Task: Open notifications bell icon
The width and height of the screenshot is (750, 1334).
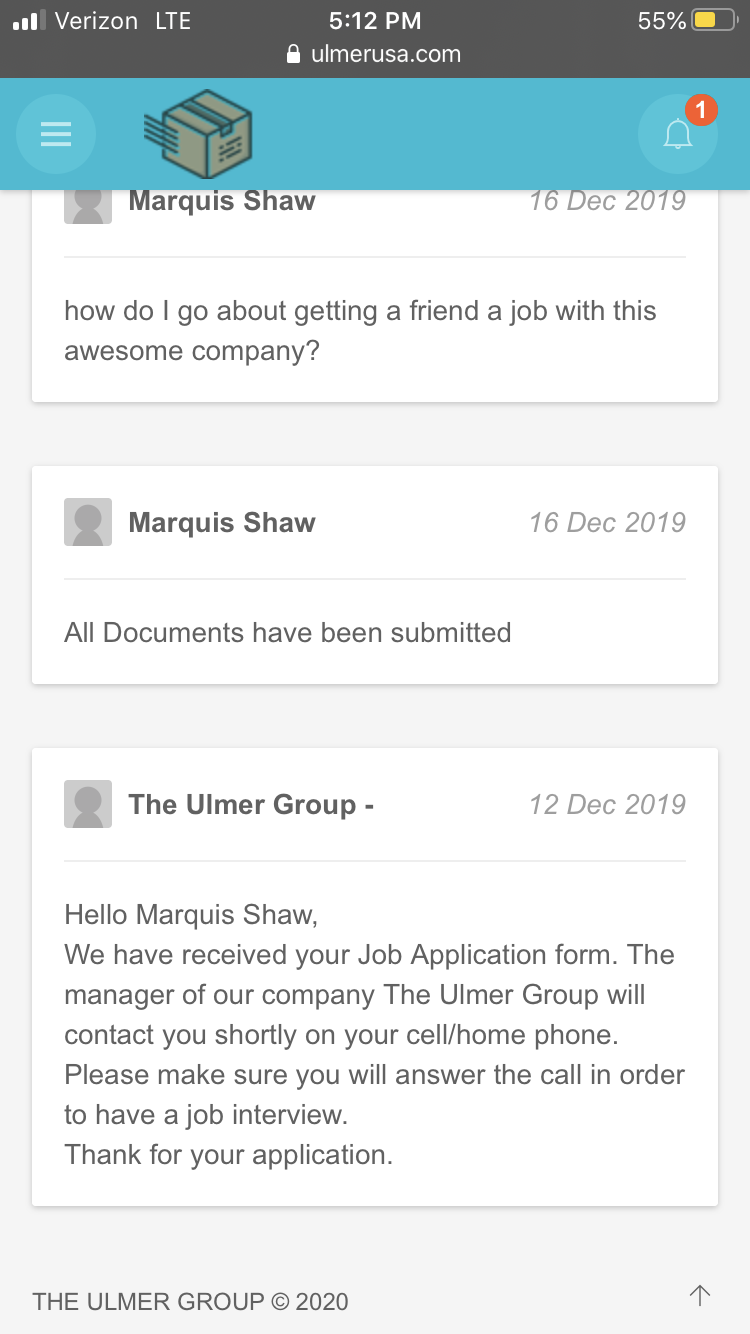Action: (678, 134)
